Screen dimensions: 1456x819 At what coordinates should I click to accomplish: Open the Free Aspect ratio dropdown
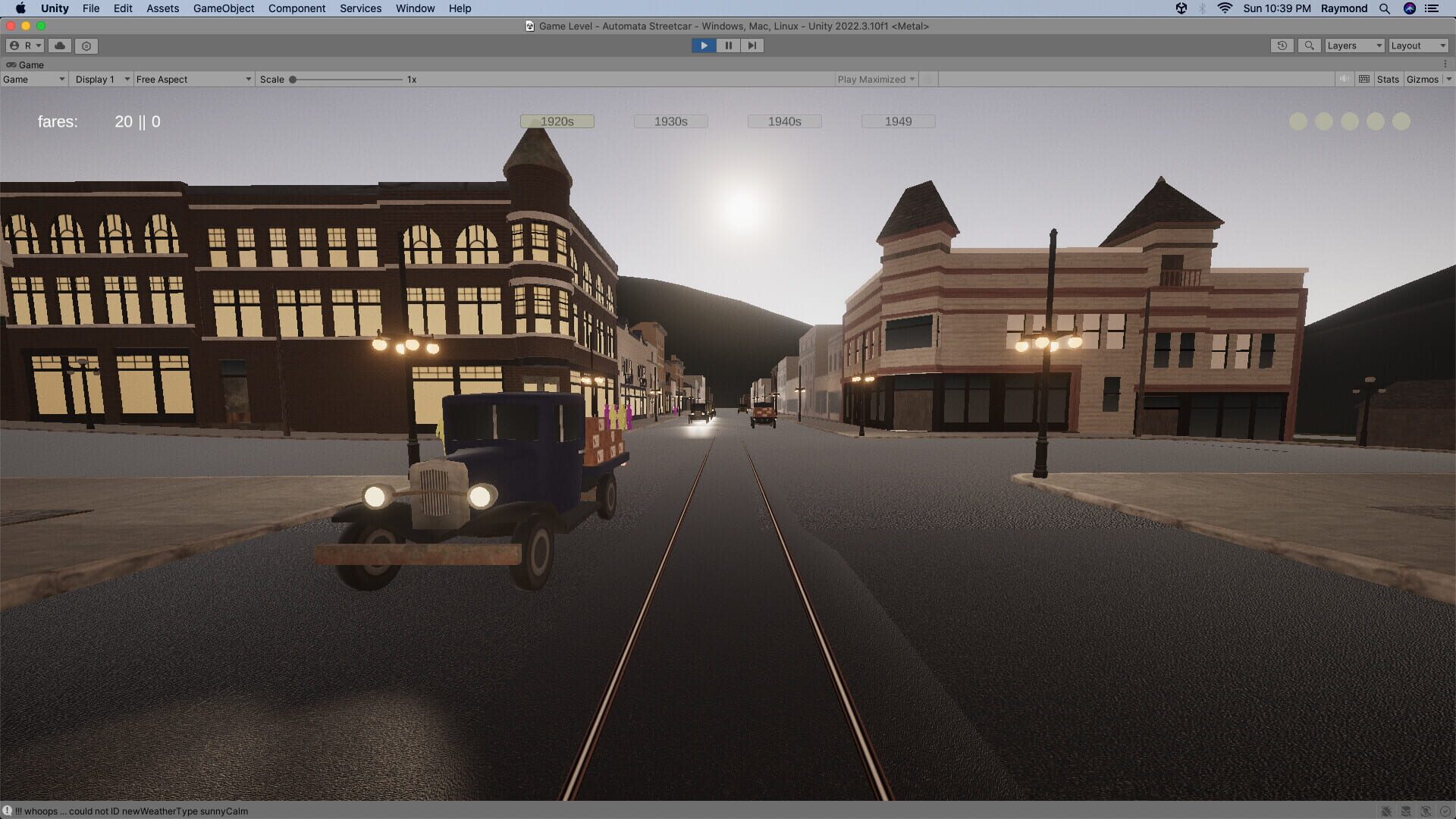[193, 79]
